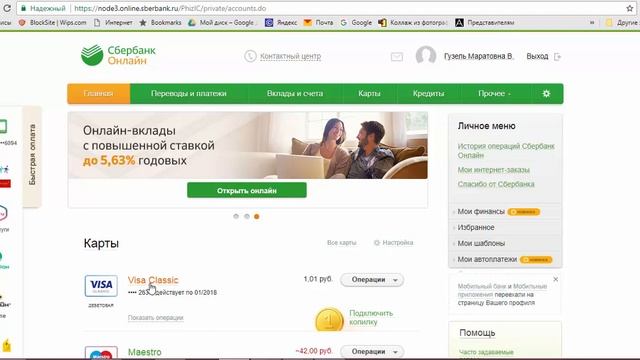This screenshot has width=640, height=360.
Task: Open the Яндекс bookmark
Action: point(281,23)
